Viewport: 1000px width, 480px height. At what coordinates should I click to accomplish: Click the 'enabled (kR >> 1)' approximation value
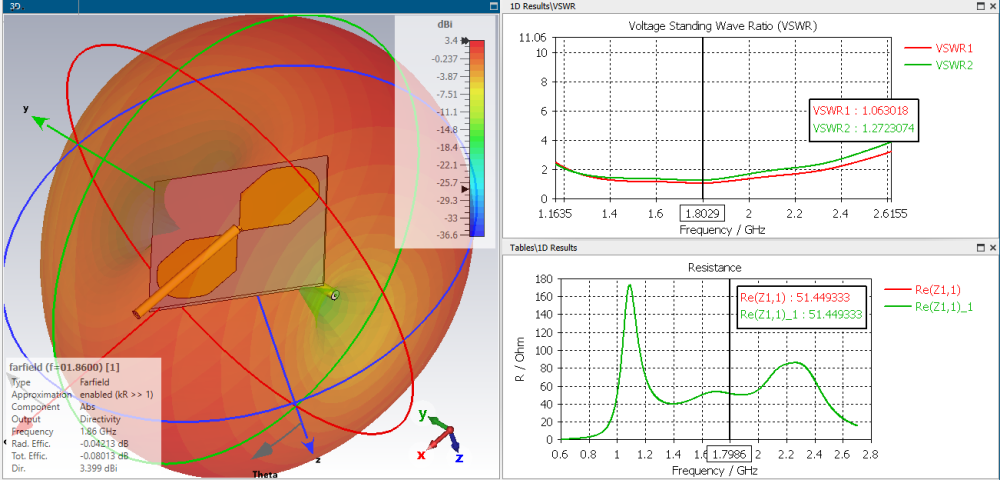116,395
